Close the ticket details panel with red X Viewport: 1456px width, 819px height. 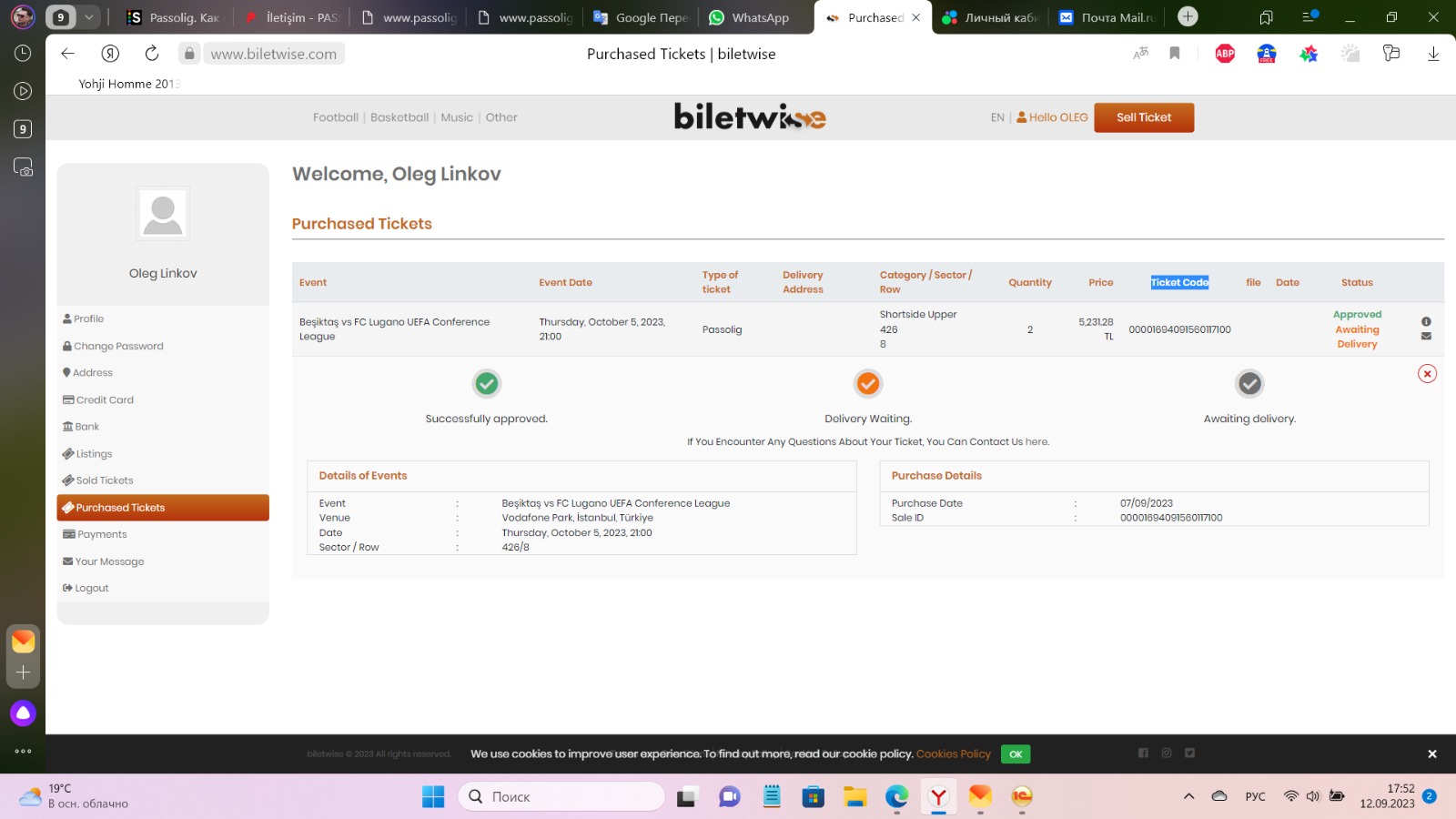[x=1427, y=374]
